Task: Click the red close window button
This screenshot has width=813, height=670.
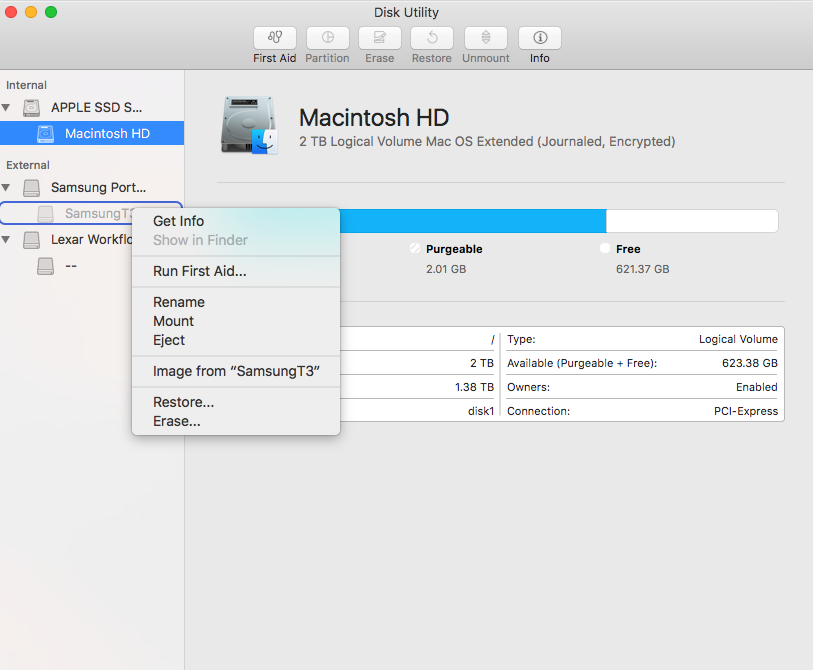Action: pyautogui.click(x=11, y=12)
